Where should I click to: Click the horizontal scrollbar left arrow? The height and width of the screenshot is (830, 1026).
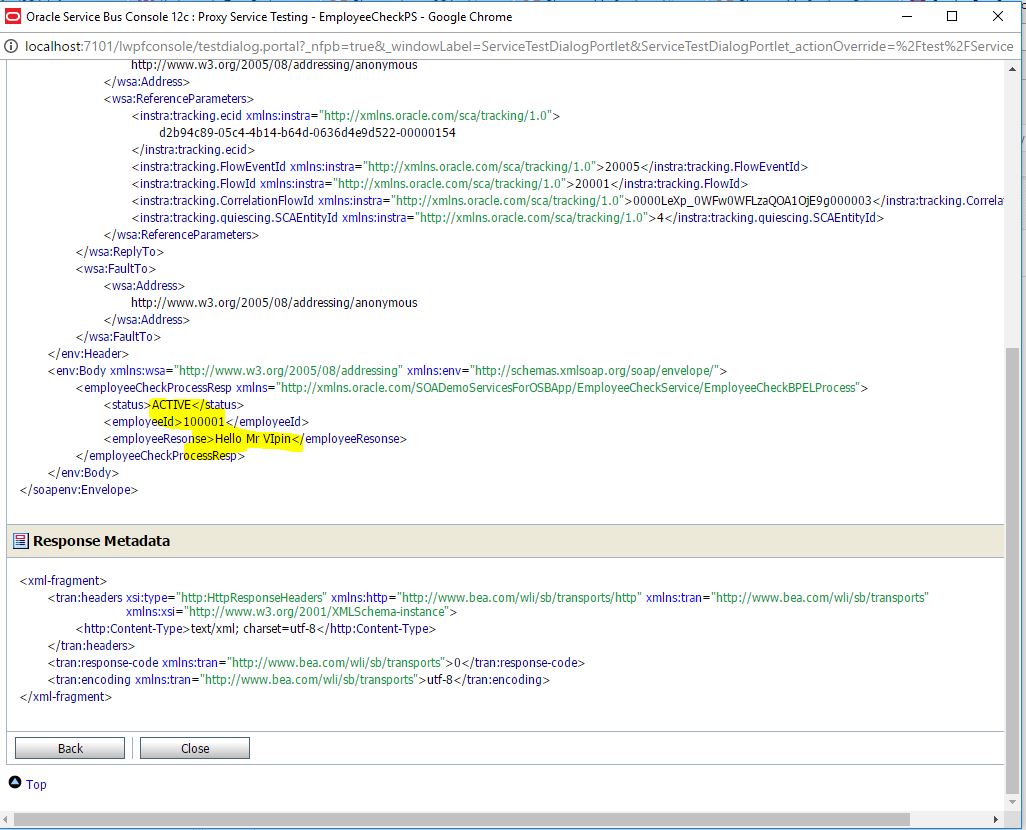[6, 820]
